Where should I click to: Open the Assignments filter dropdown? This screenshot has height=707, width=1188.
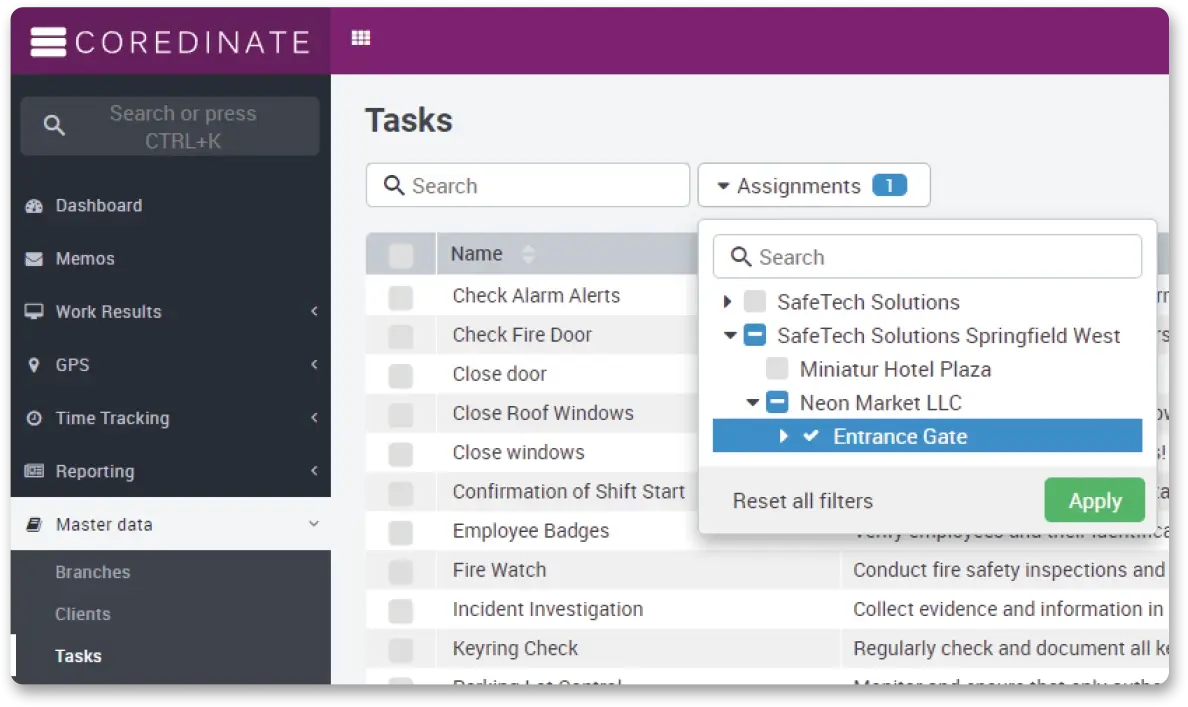[x=813, y=186]
